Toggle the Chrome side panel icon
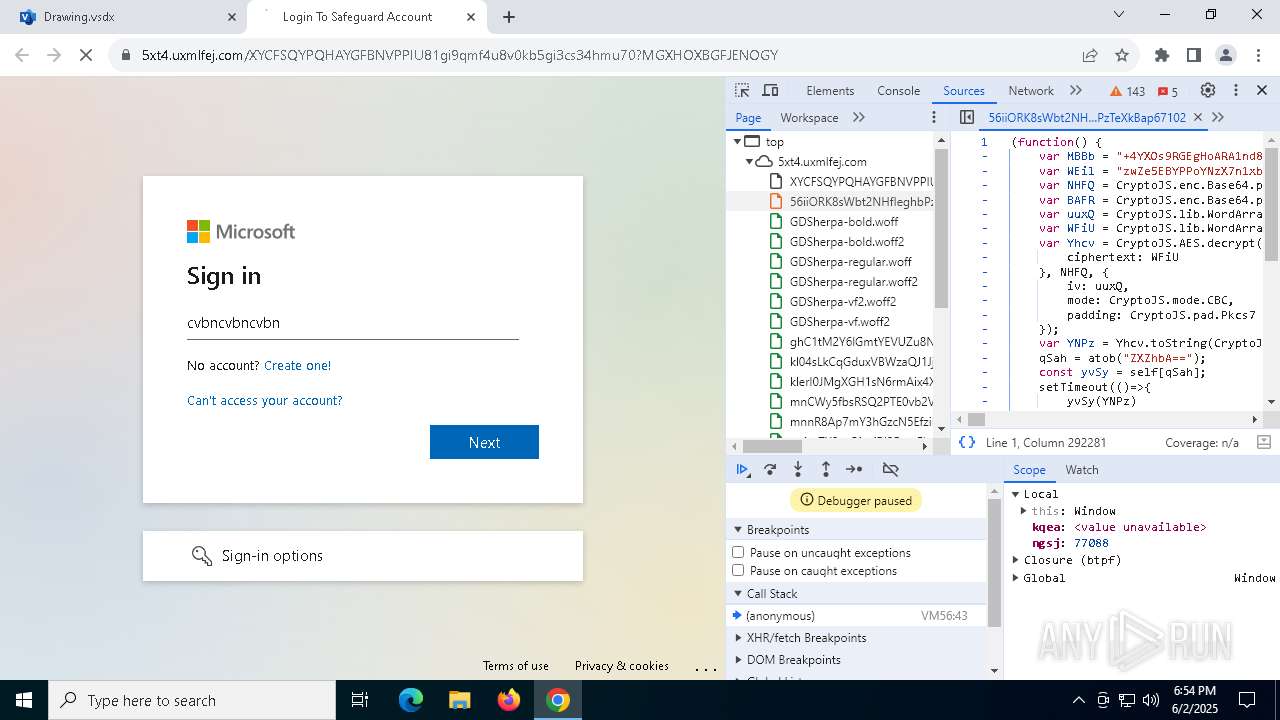Screen dimensions: 1280x720 [x=1194, y=55]
